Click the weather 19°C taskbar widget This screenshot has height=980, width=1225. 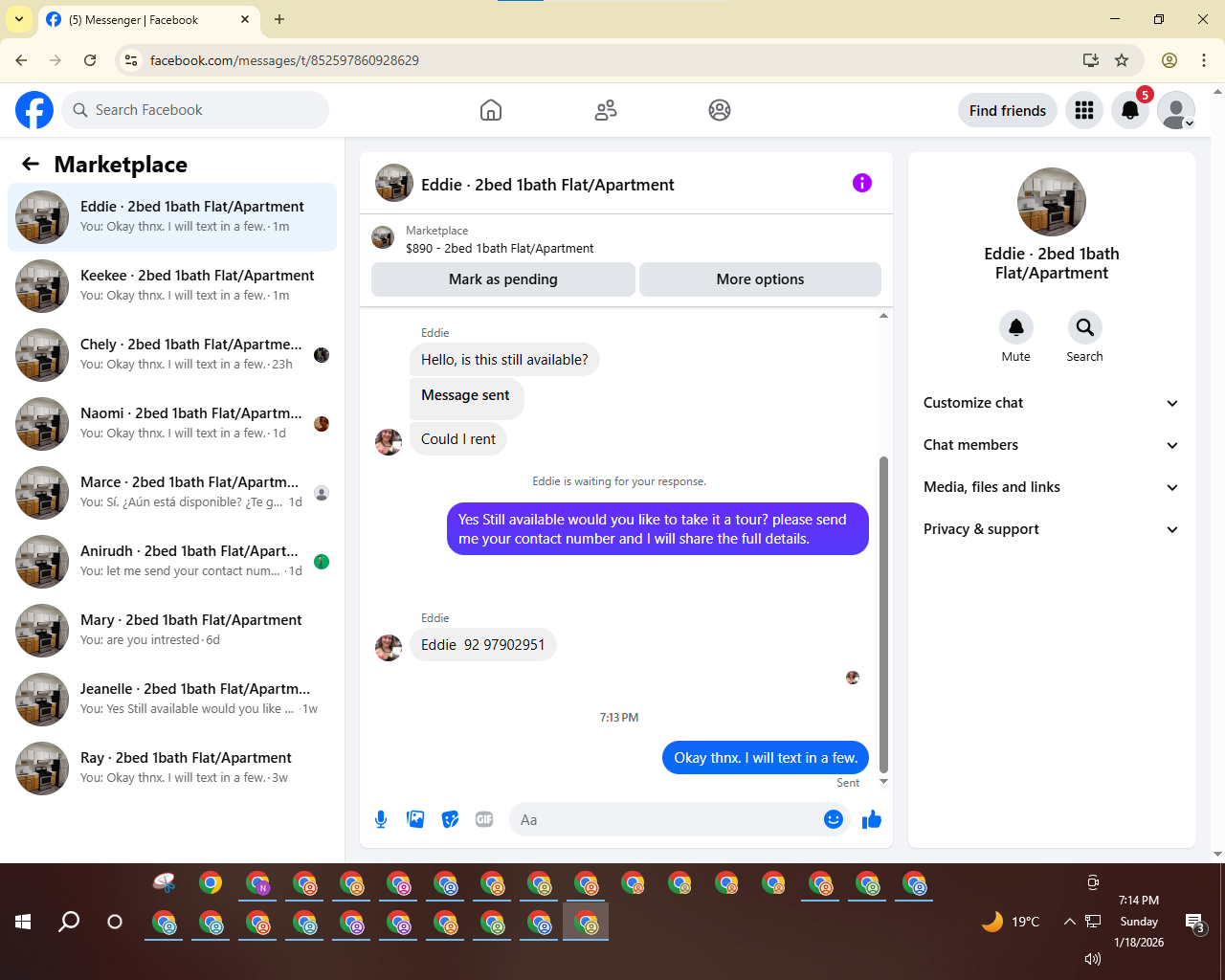pos(1011,922)
